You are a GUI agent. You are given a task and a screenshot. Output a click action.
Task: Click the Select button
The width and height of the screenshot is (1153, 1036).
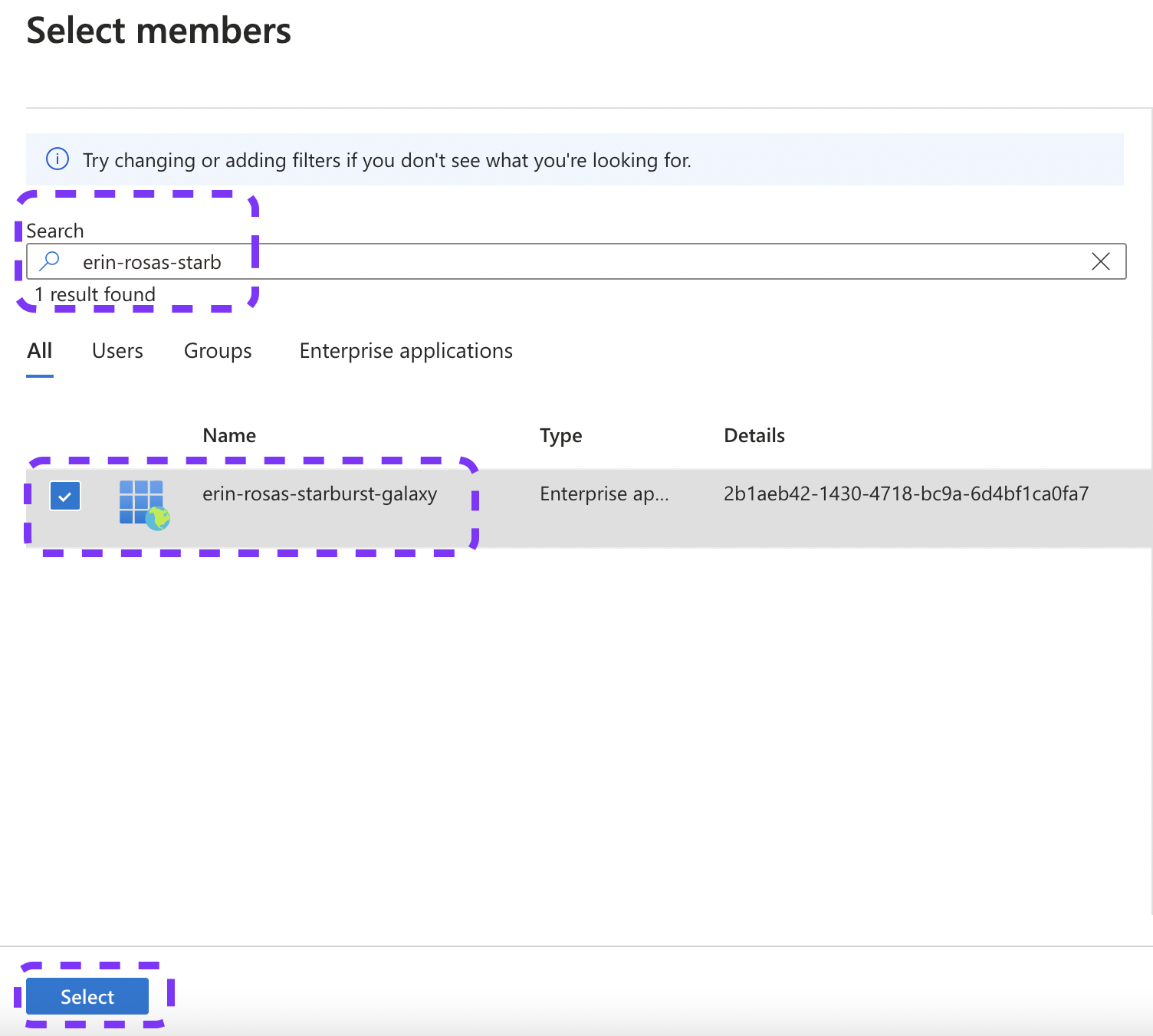pos(87,996)
